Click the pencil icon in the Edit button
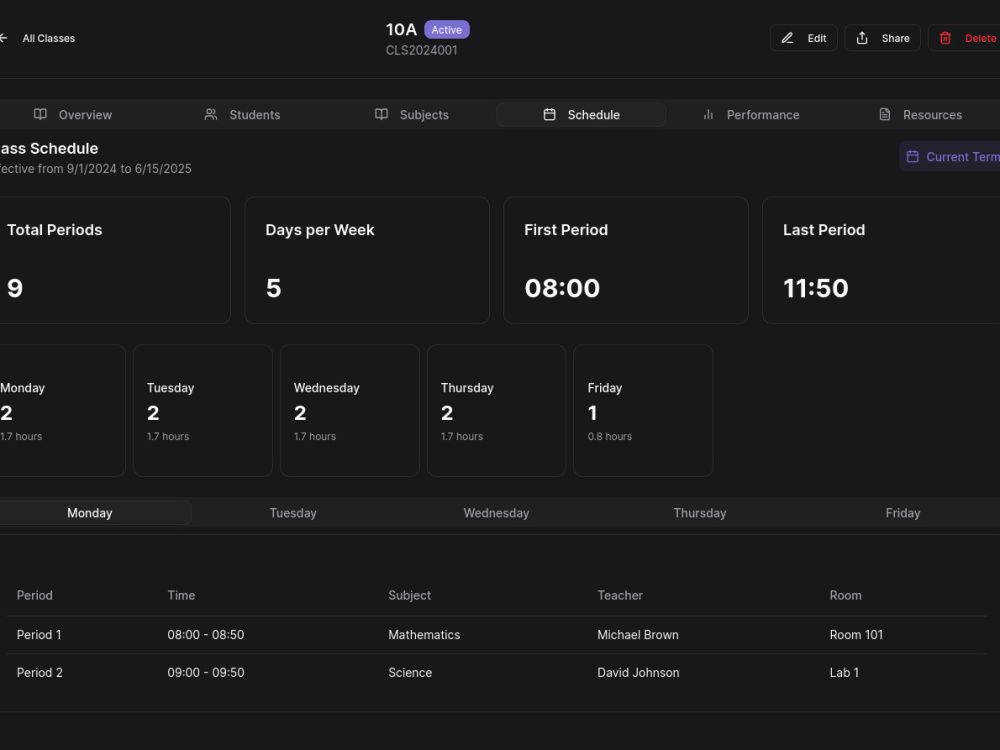 [x=787, y=38]
